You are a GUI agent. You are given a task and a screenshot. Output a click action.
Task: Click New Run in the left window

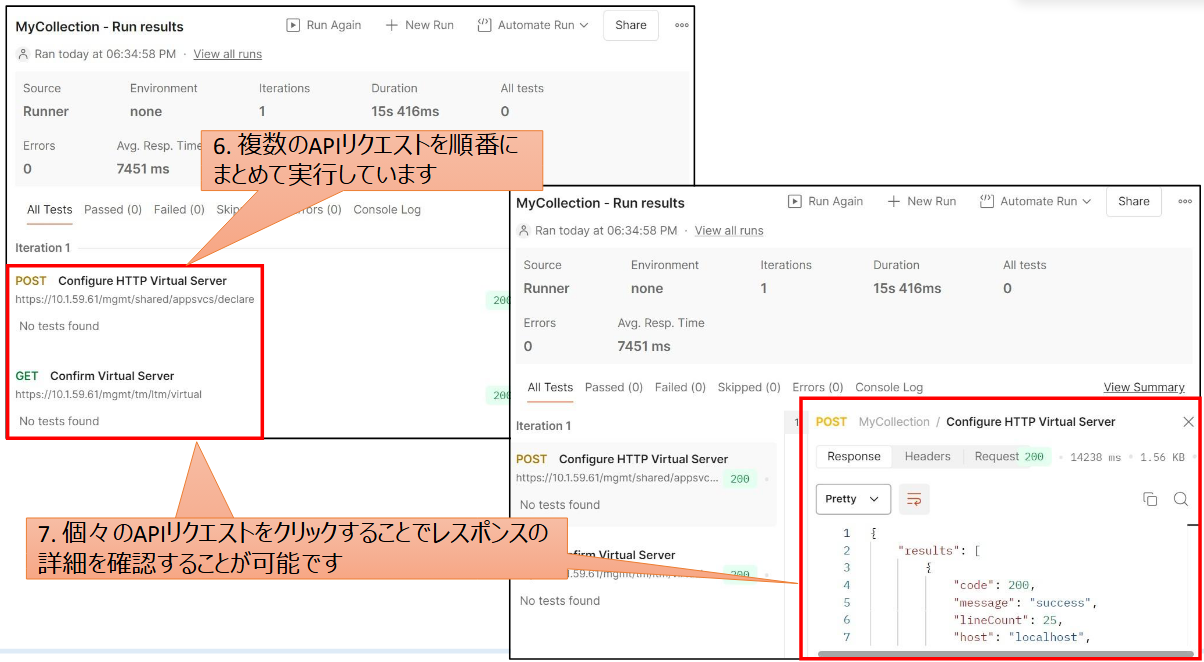pyautogui.click(x=420, y=25)
